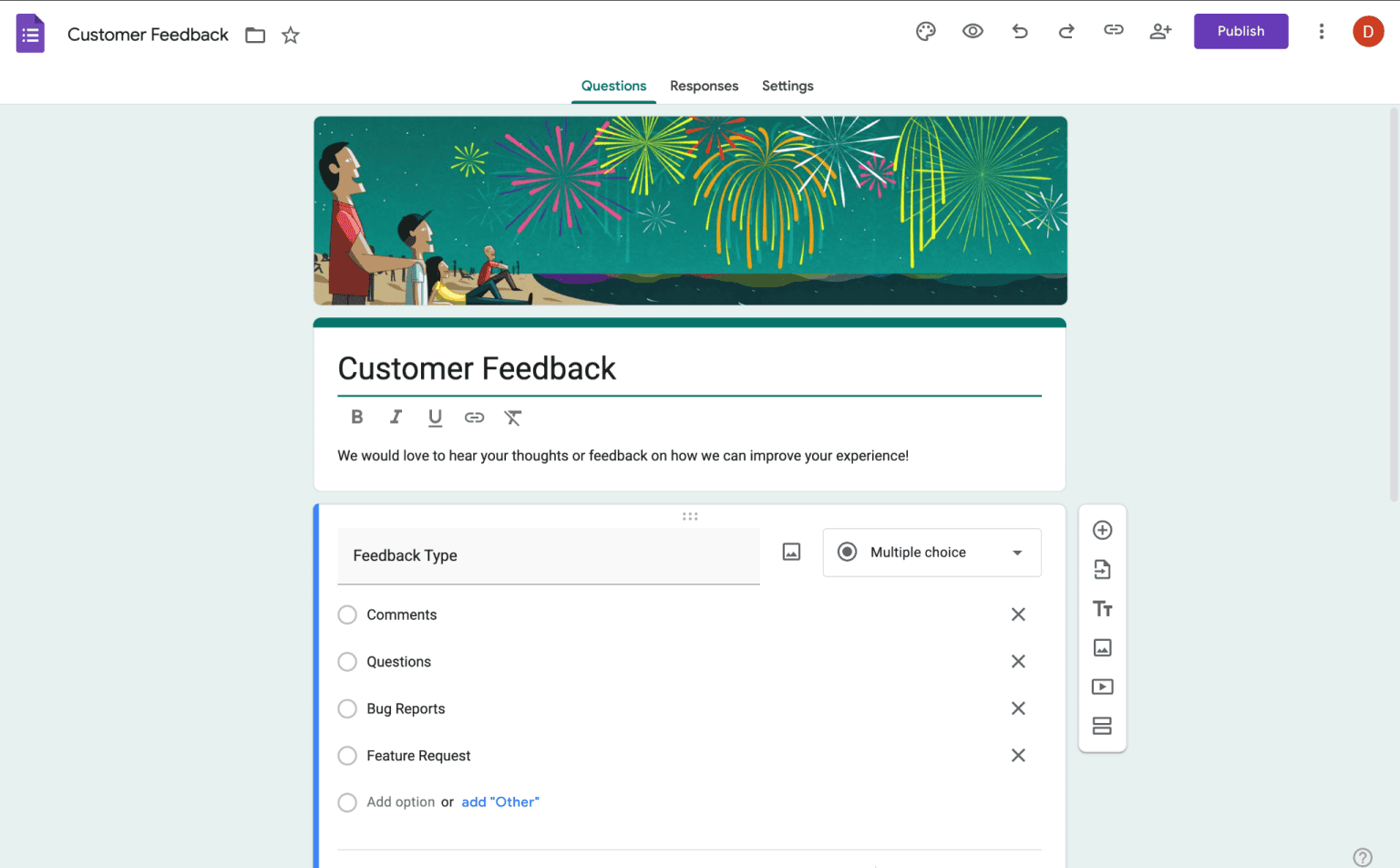Apply italic formatting
Screen dimensions: 1400x868
[396, 417]
